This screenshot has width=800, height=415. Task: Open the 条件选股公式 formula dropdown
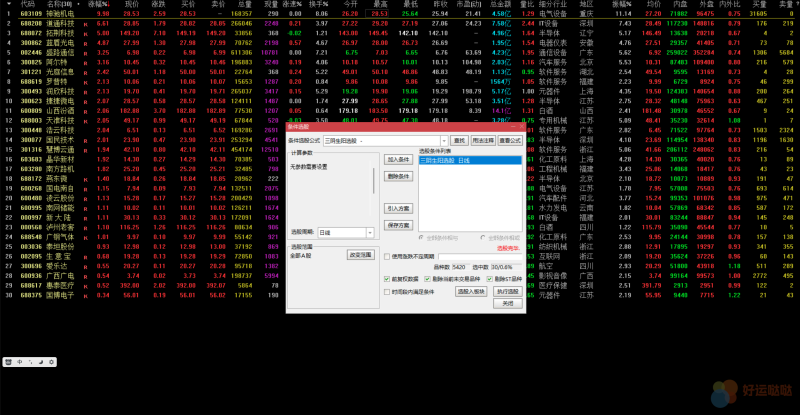point(444,141)
